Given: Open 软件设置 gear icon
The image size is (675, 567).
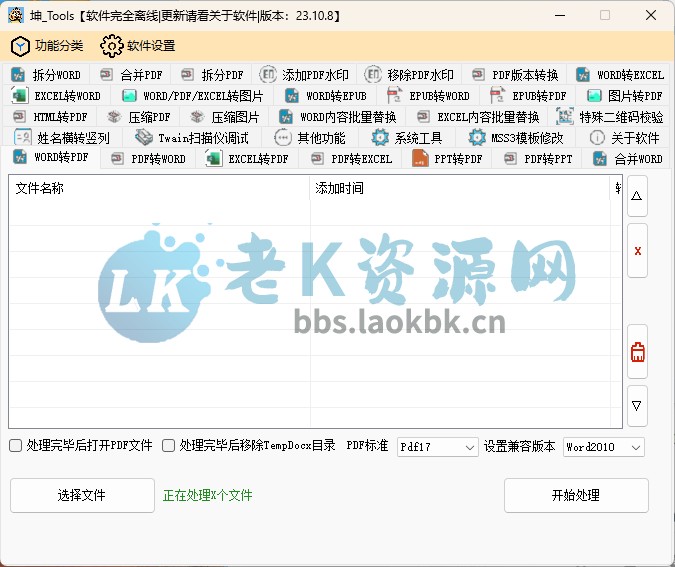Looking at the screenshot, I should click(x=111, y=46).
